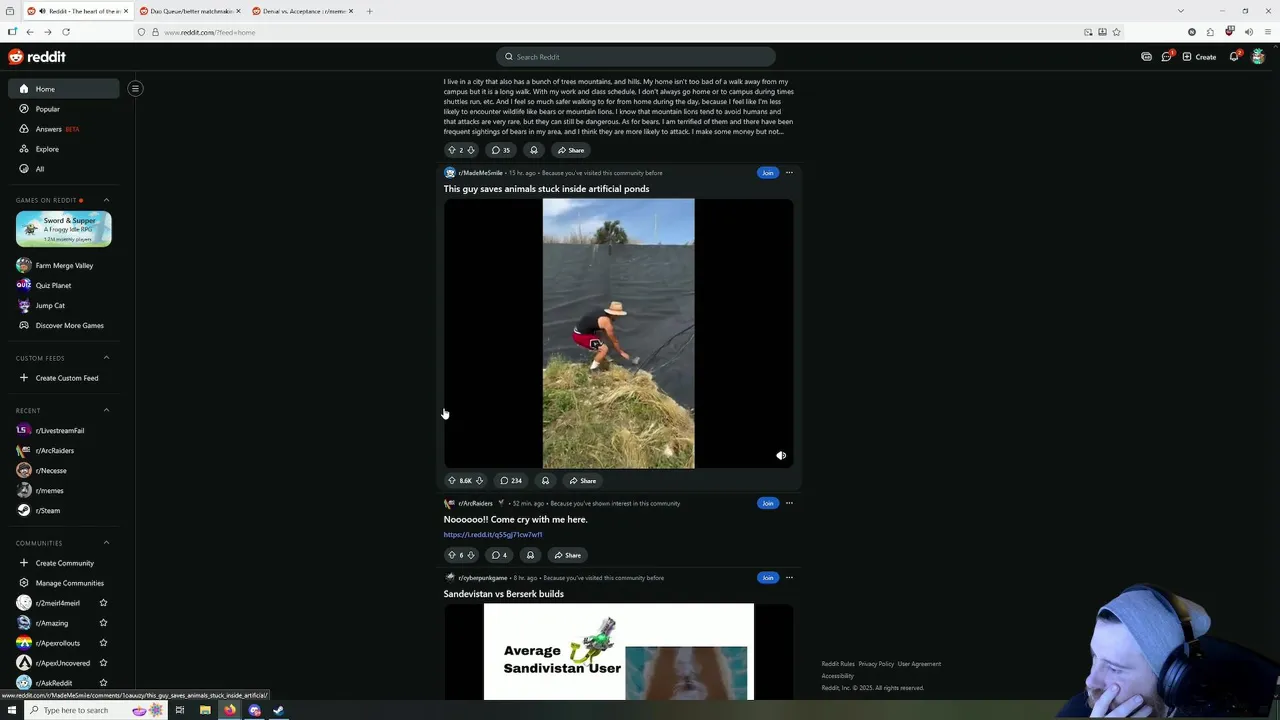Open the 4 comments on ArcRaiders post
Viewport: 1280px width, 720px height.
(x=499, y=555)
